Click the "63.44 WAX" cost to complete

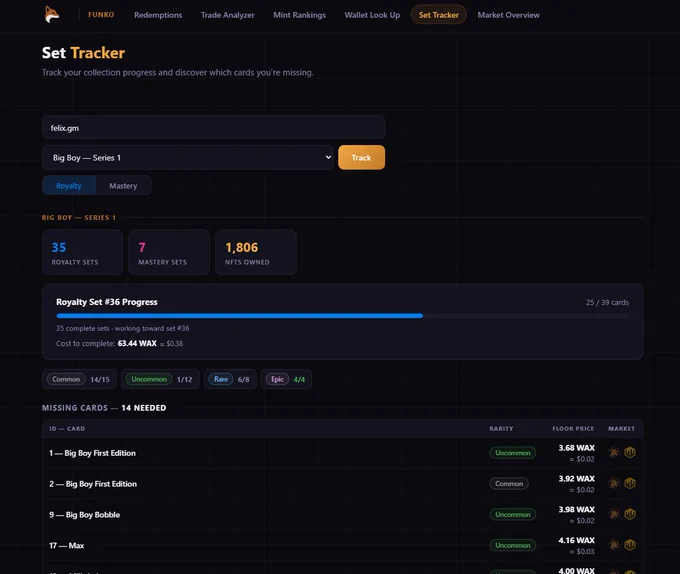tap(137, 343)
